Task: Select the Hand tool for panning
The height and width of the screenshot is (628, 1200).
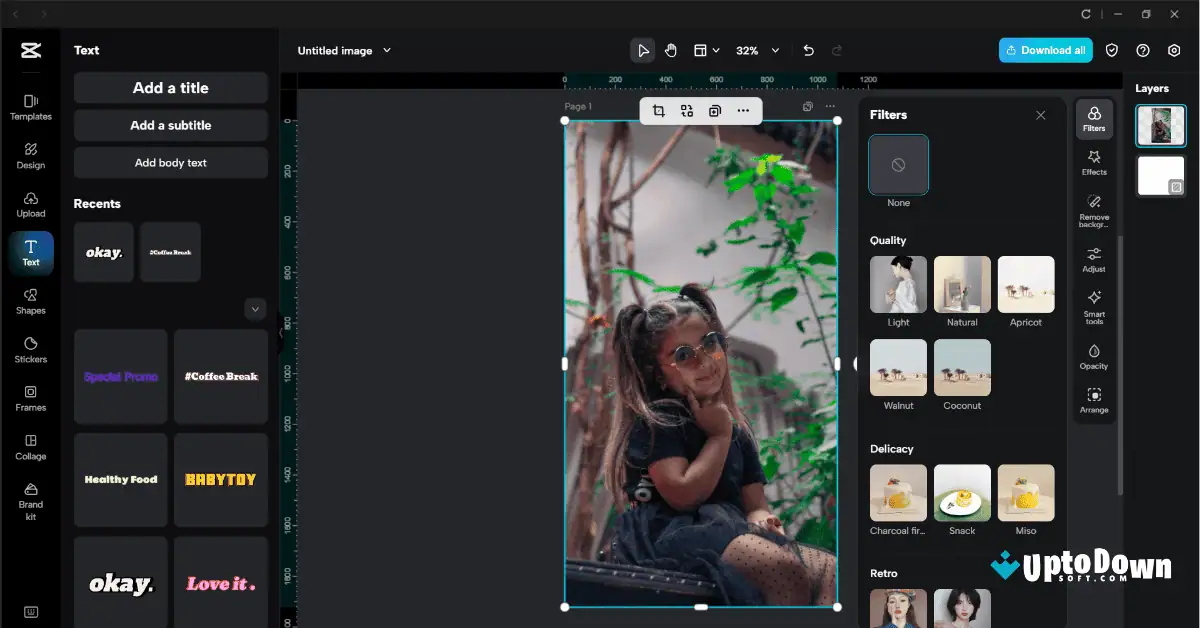Action: pos(670,49)
